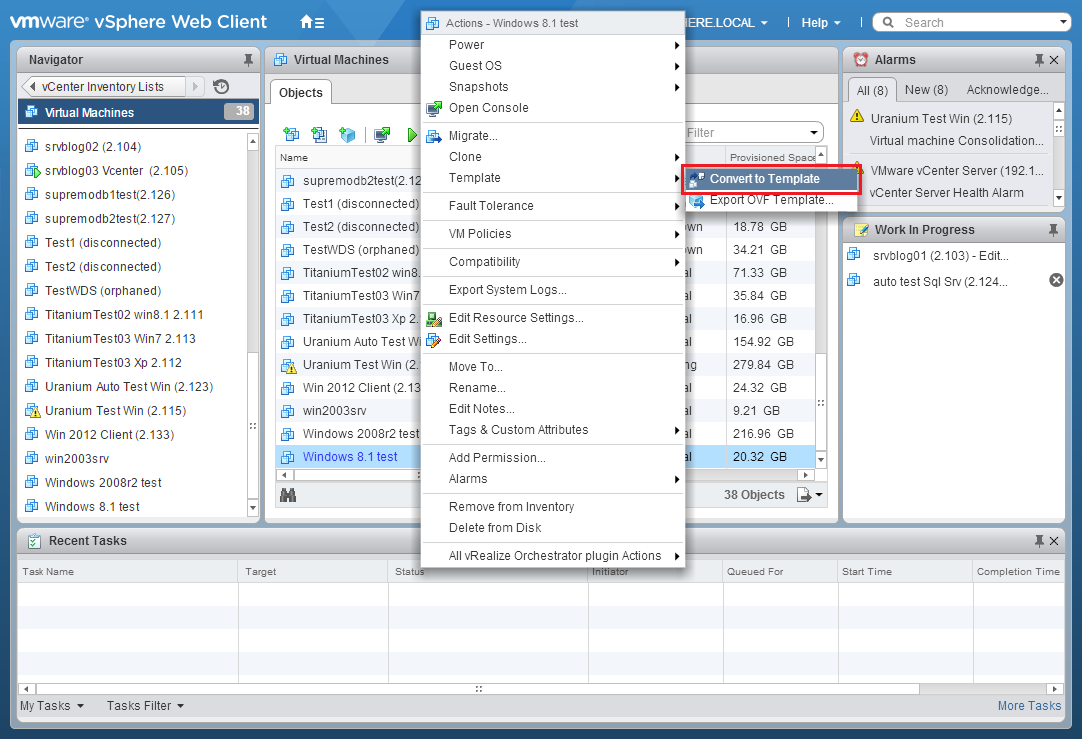Image resolution: width=1082 pixels, height=739 pixels.
Task: Expand the Clone submenu
Action: click(553, 157)
